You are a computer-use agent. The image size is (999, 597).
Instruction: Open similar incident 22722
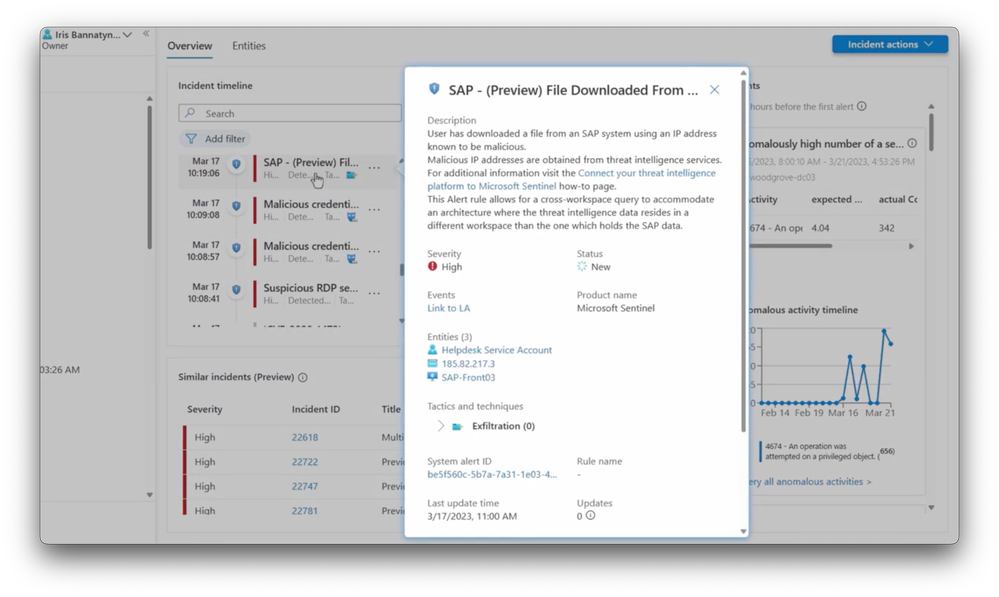305,462
